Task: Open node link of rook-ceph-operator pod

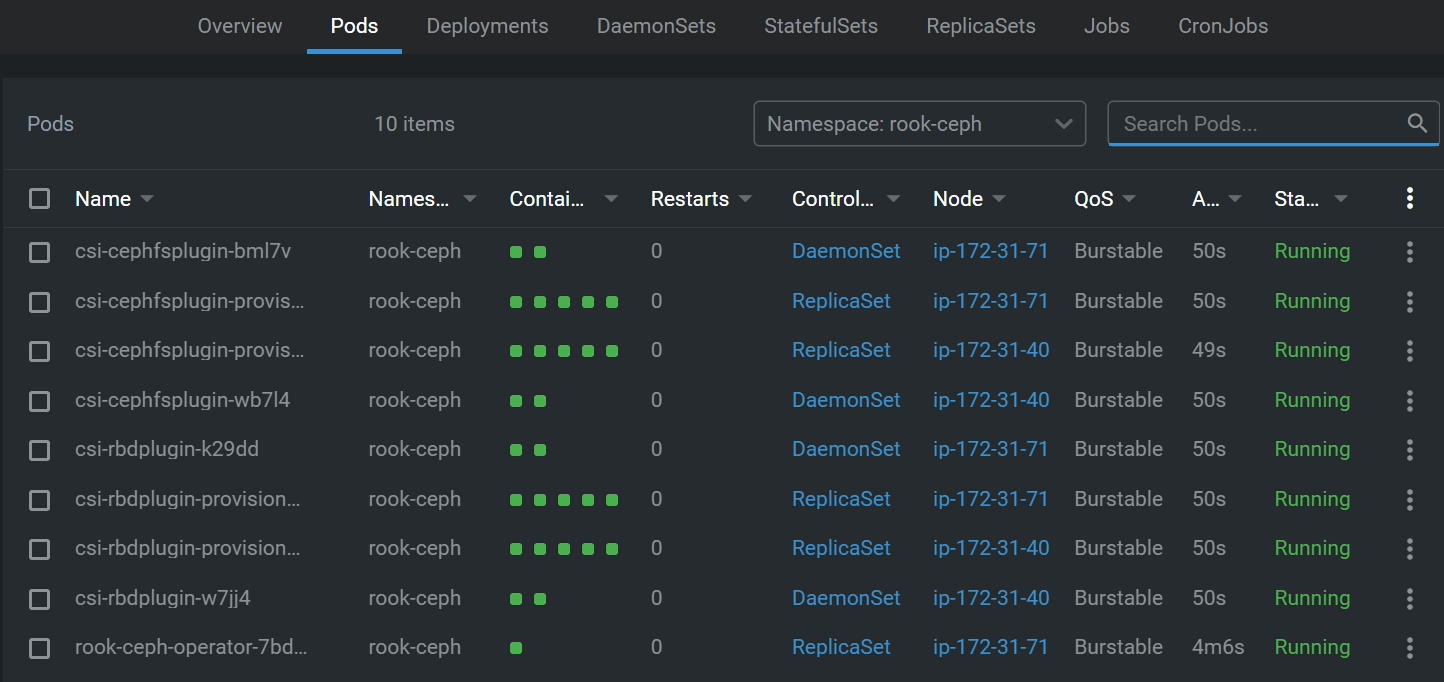Action: tap(990, 648)
